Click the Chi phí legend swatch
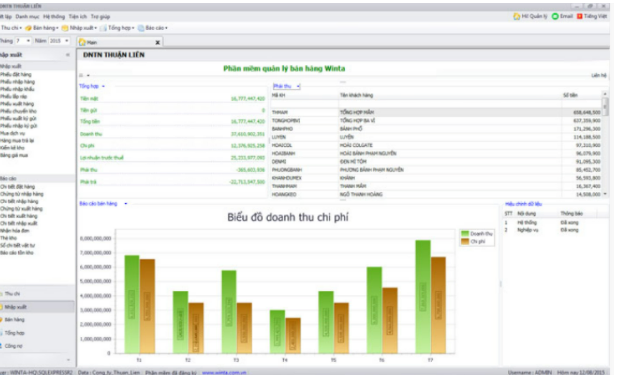The width and height of the screenshot is (620, 375). click(x=465, y=241)
